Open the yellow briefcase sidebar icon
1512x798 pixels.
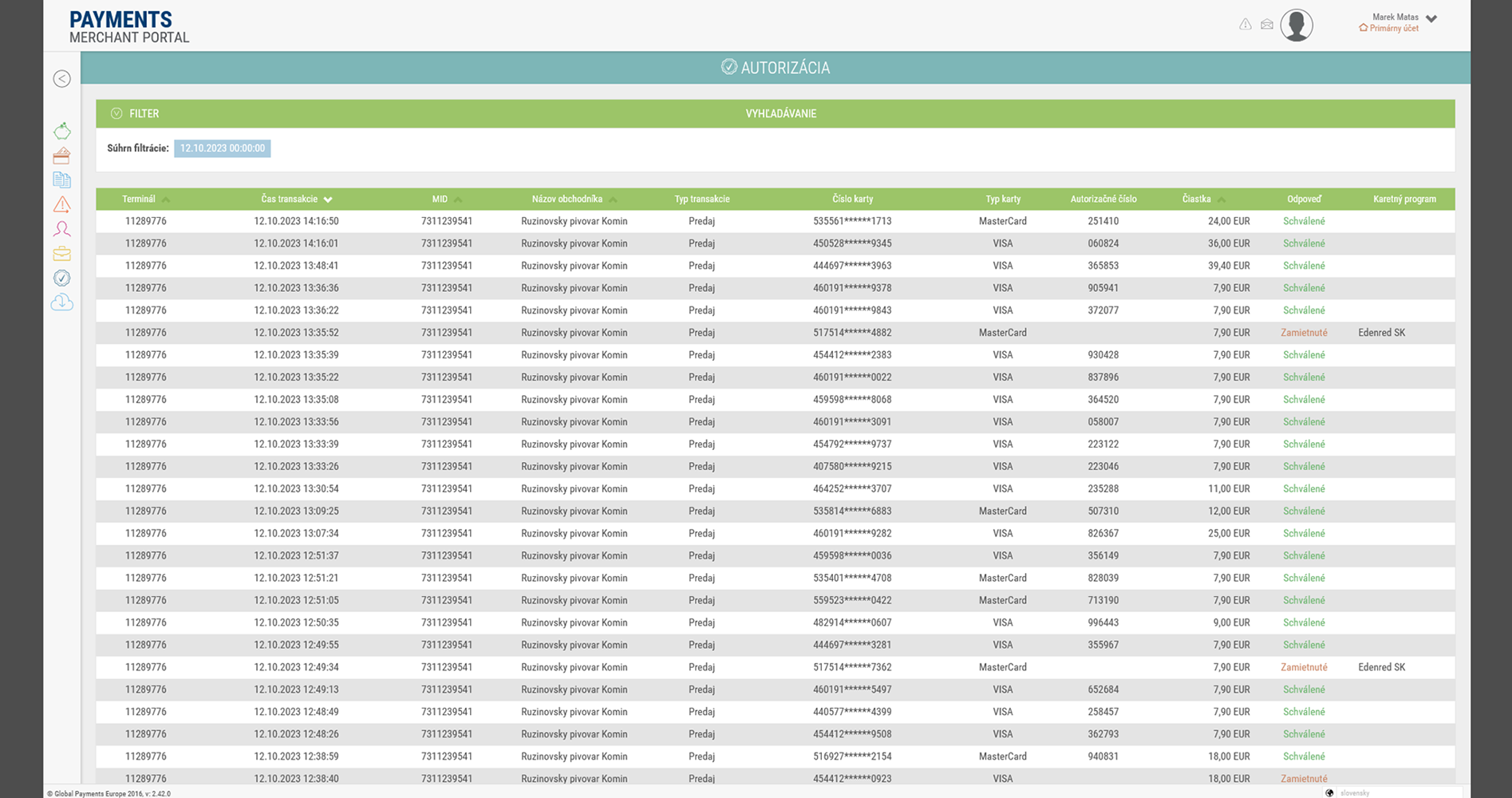point(62,254)
